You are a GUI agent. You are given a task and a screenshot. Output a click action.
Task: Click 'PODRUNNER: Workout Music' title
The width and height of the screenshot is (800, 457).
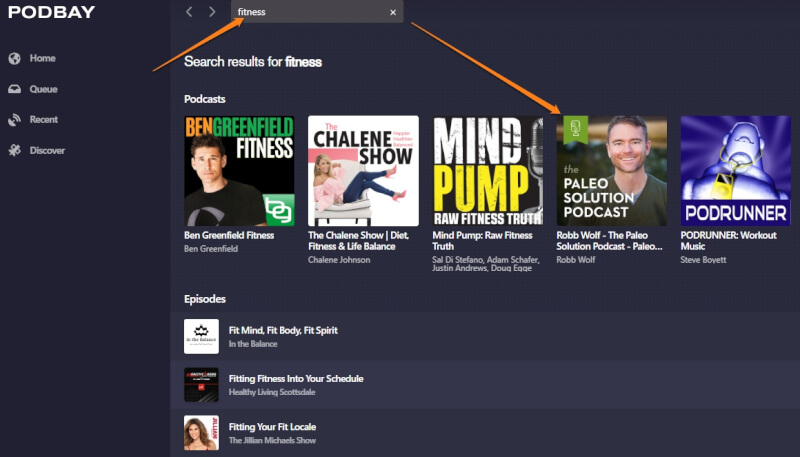coord(729,241)
